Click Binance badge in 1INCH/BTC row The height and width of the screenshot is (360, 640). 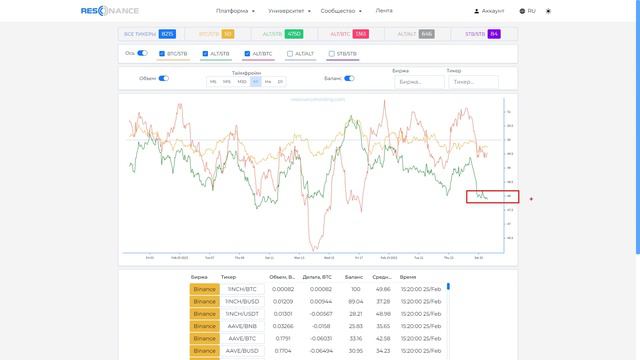click(x=204, y=289)
